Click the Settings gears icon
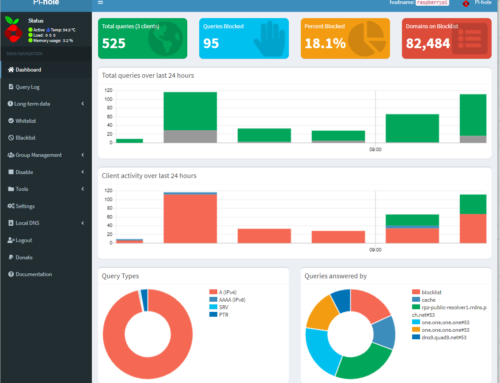 (x=11, y=206)
